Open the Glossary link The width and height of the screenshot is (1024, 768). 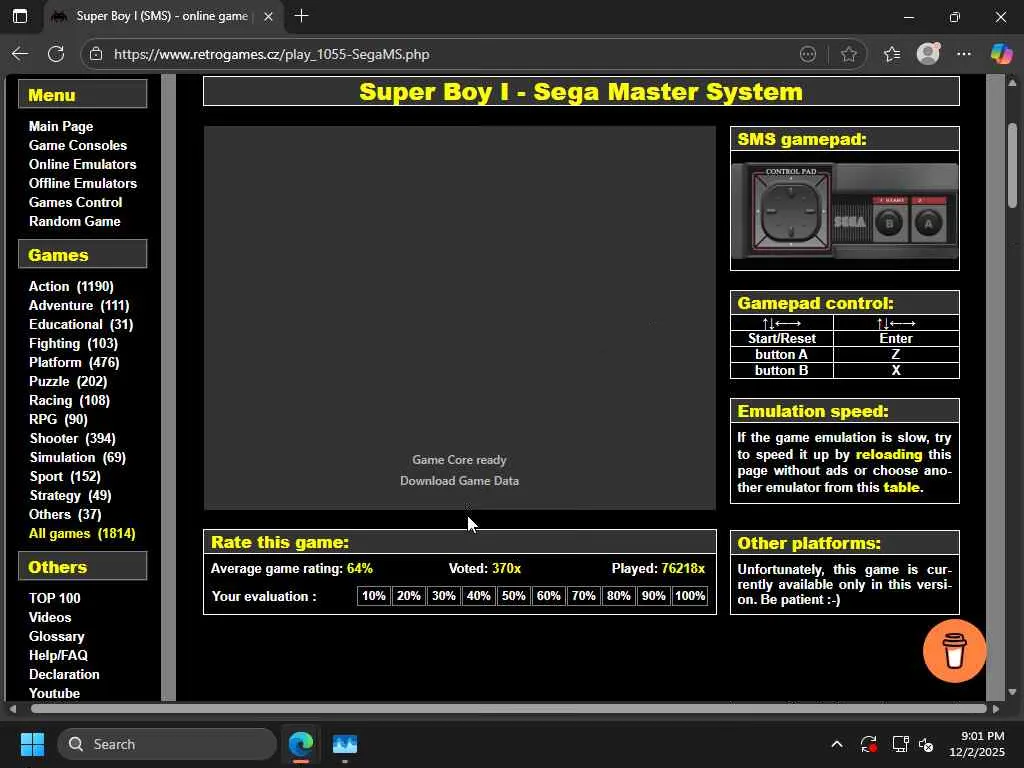click(56, 635)
